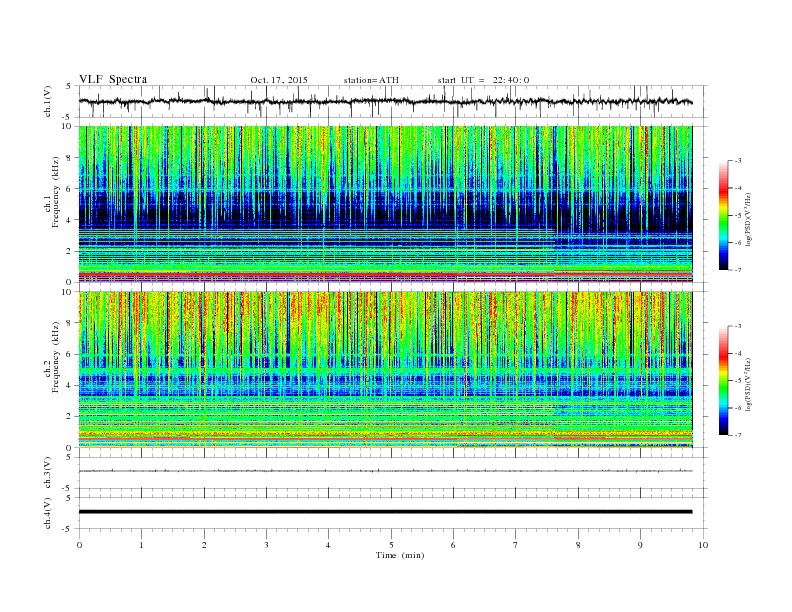Click the "1" tick label on Time axis
792x612 pixels.
point(141,545)
